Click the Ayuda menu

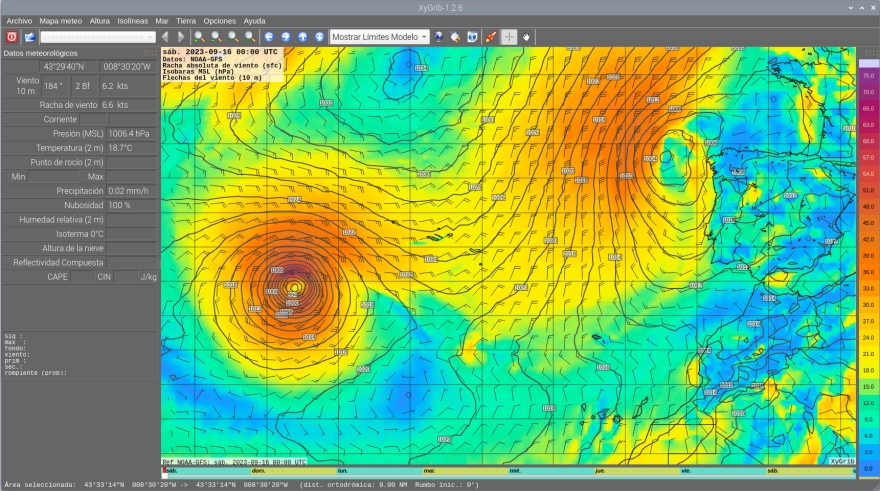point(255,20)
